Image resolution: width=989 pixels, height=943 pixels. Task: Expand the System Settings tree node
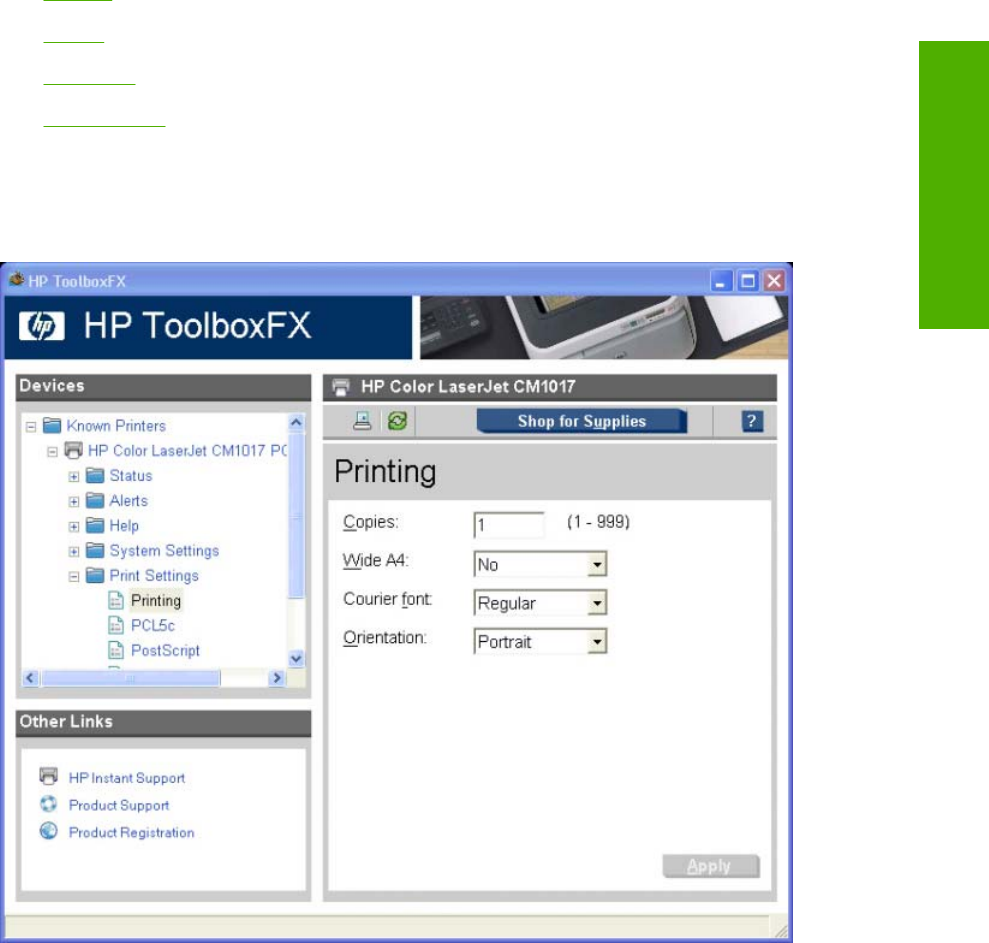74,552
